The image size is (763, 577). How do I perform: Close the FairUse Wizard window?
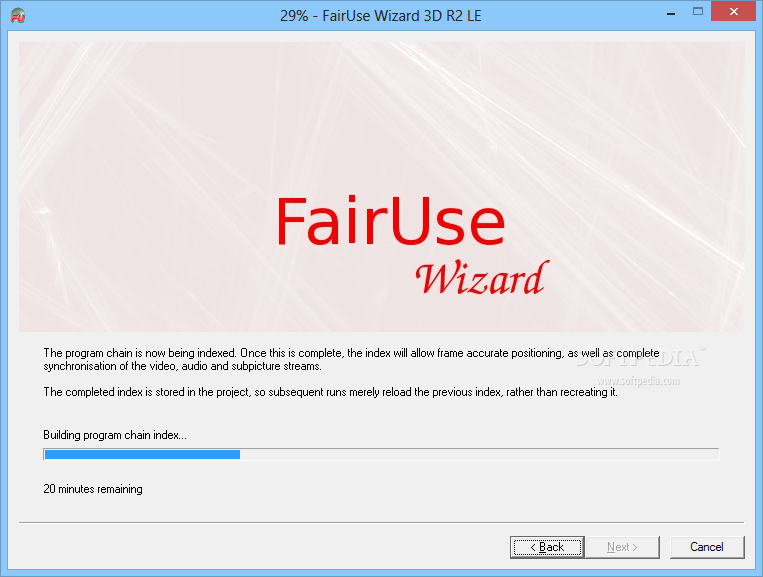[x=734, y=12]
